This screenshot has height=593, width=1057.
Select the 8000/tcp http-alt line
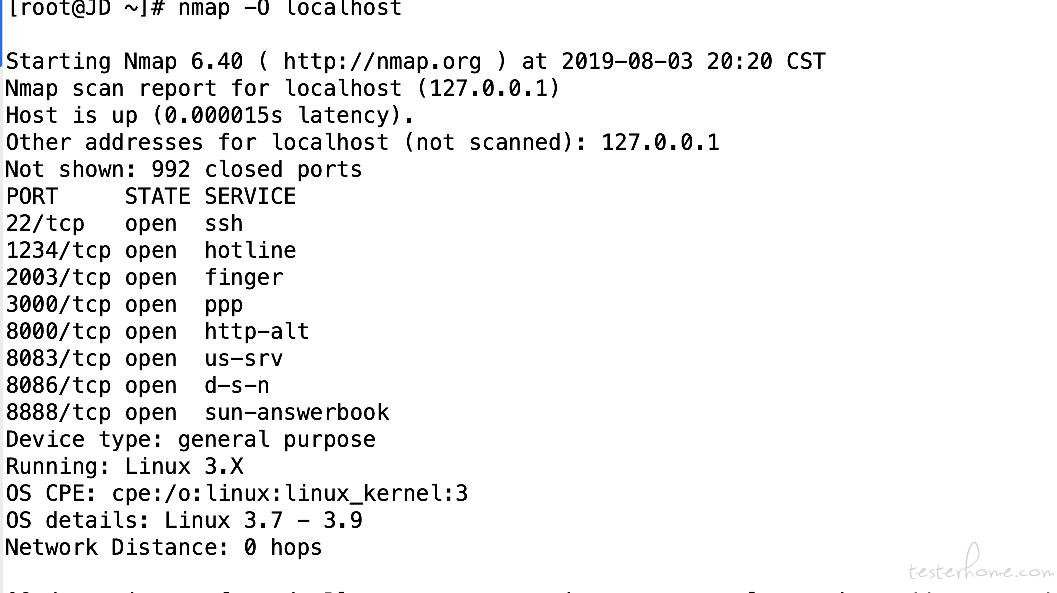click(157, 332)
